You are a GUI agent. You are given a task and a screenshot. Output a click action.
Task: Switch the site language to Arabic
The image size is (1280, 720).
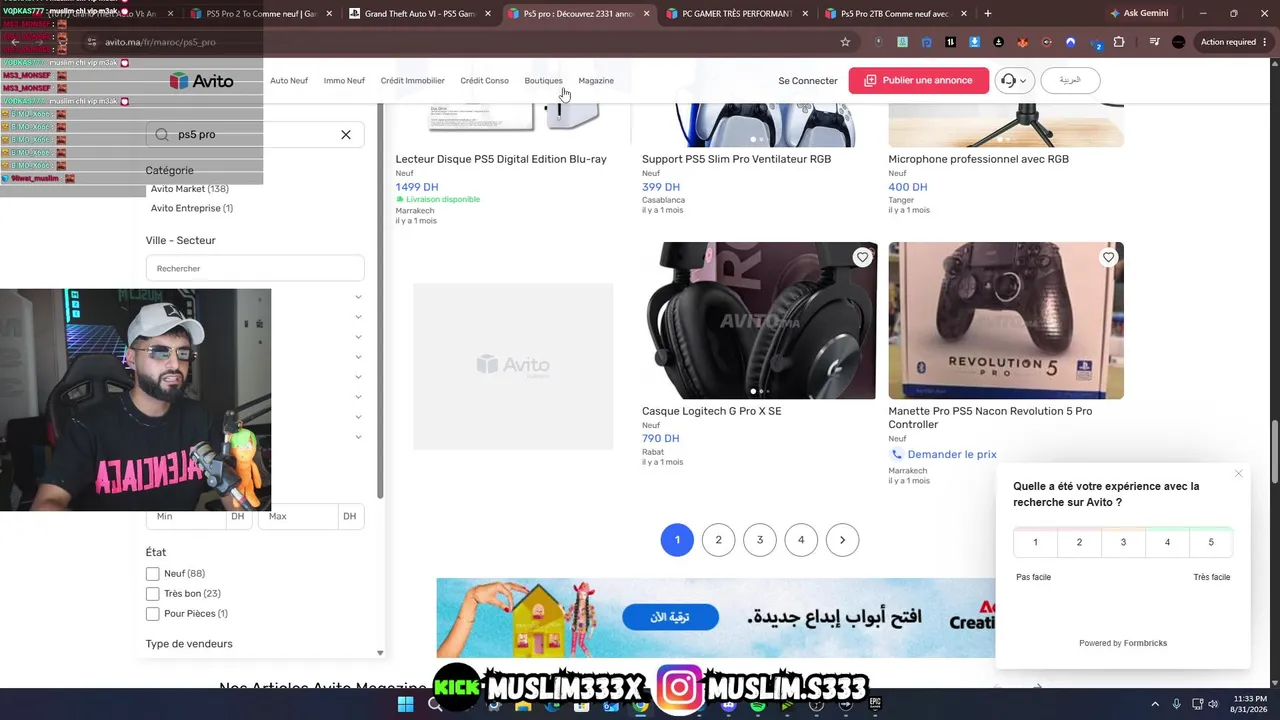[1070, 81]
